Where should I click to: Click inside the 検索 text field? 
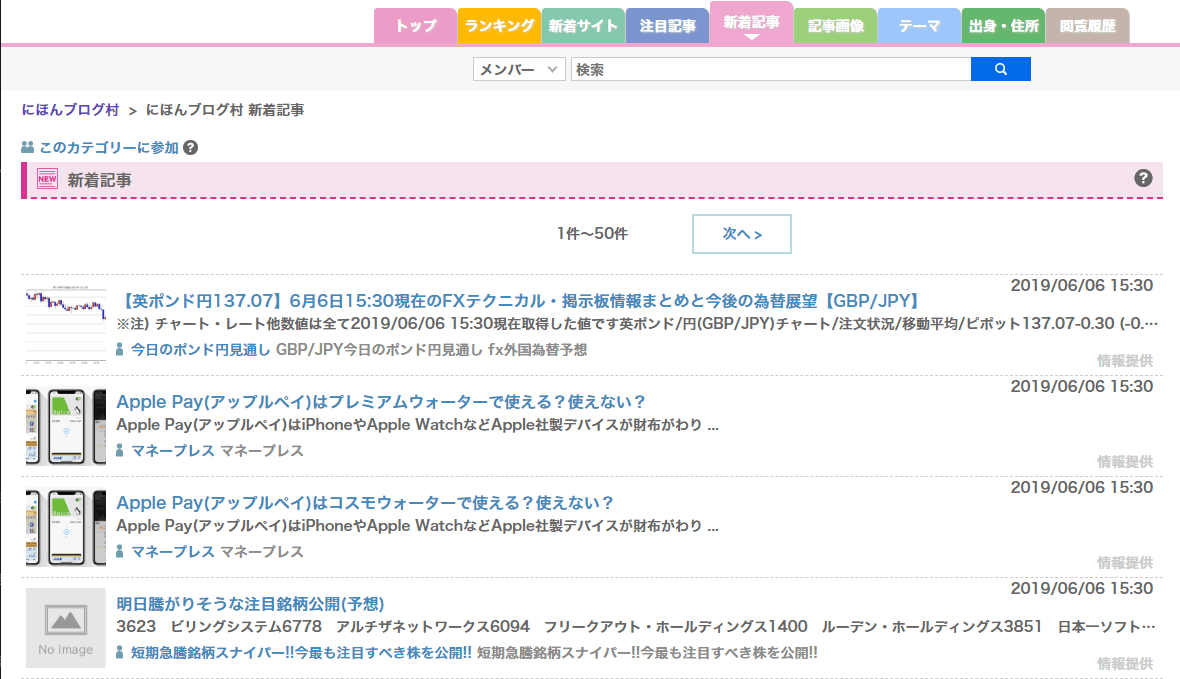[x=770, y=69]
